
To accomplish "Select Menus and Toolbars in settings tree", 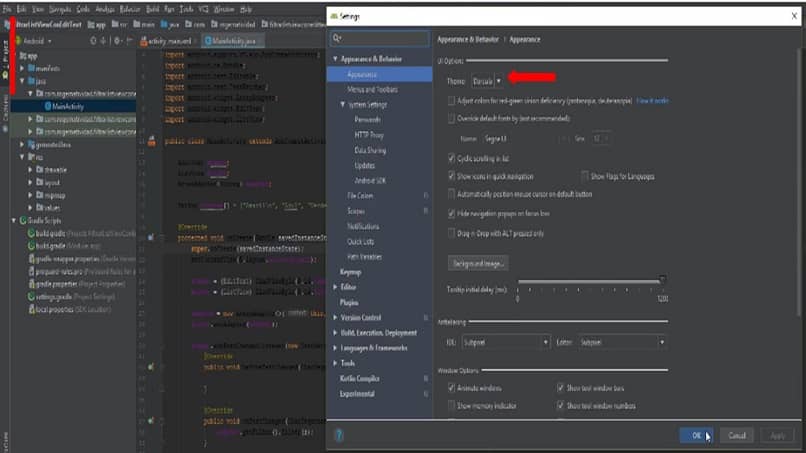I will [372, 89].
